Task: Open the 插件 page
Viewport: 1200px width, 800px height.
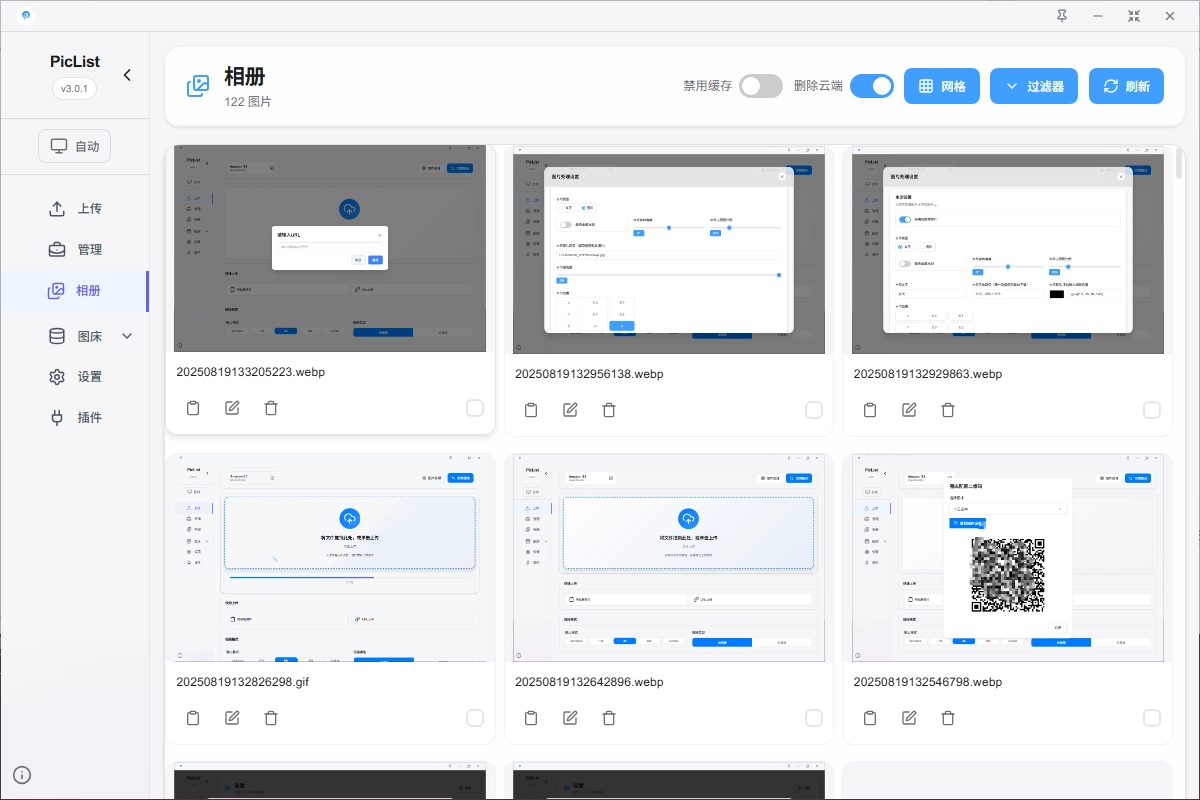Action: coord(75,418)
